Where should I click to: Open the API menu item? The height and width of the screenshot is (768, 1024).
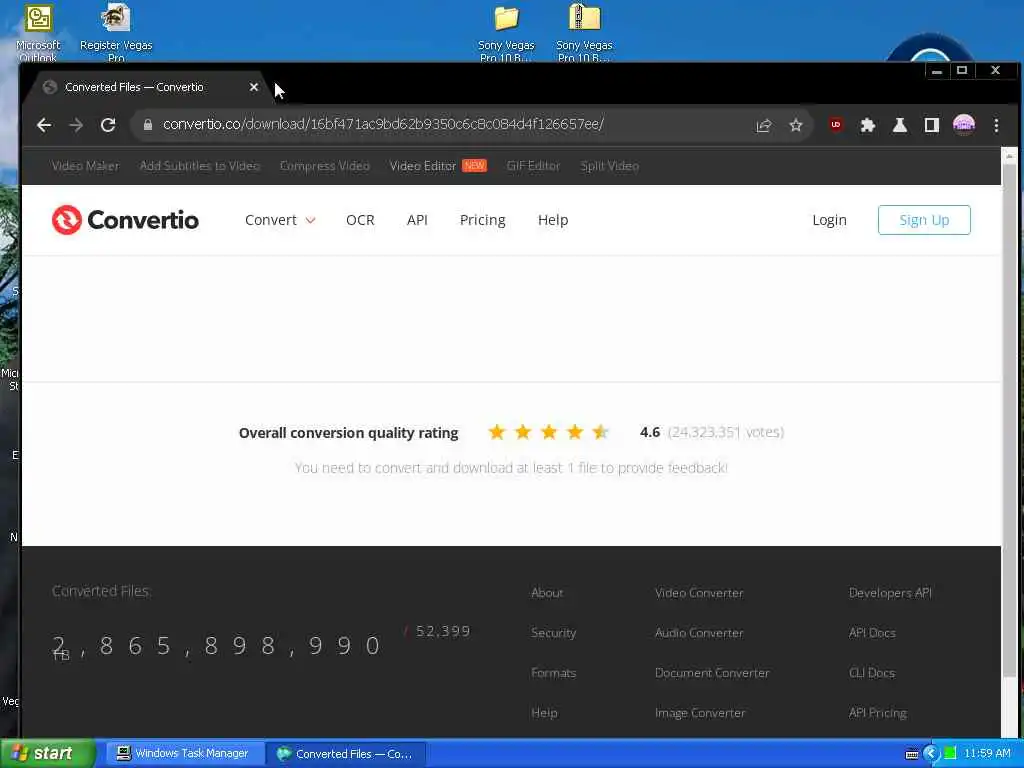click(x=417, y=220)
